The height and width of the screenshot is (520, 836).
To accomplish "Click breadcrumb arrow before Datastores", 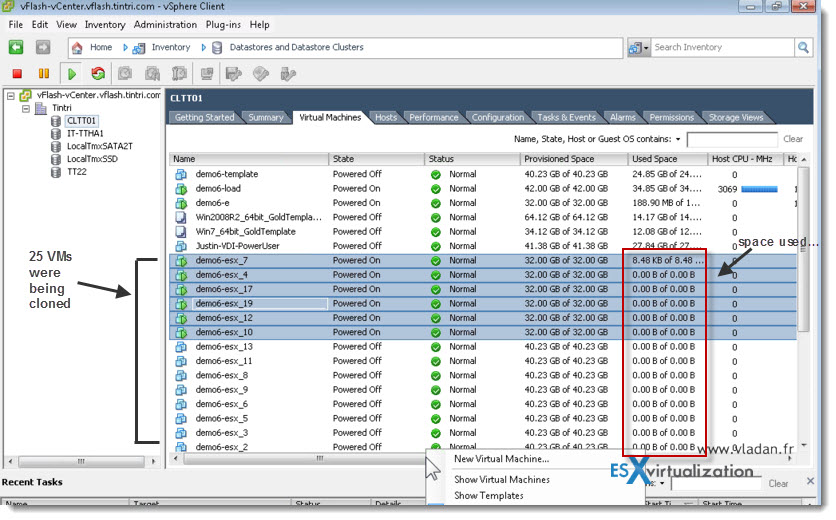I will (203, 47).
